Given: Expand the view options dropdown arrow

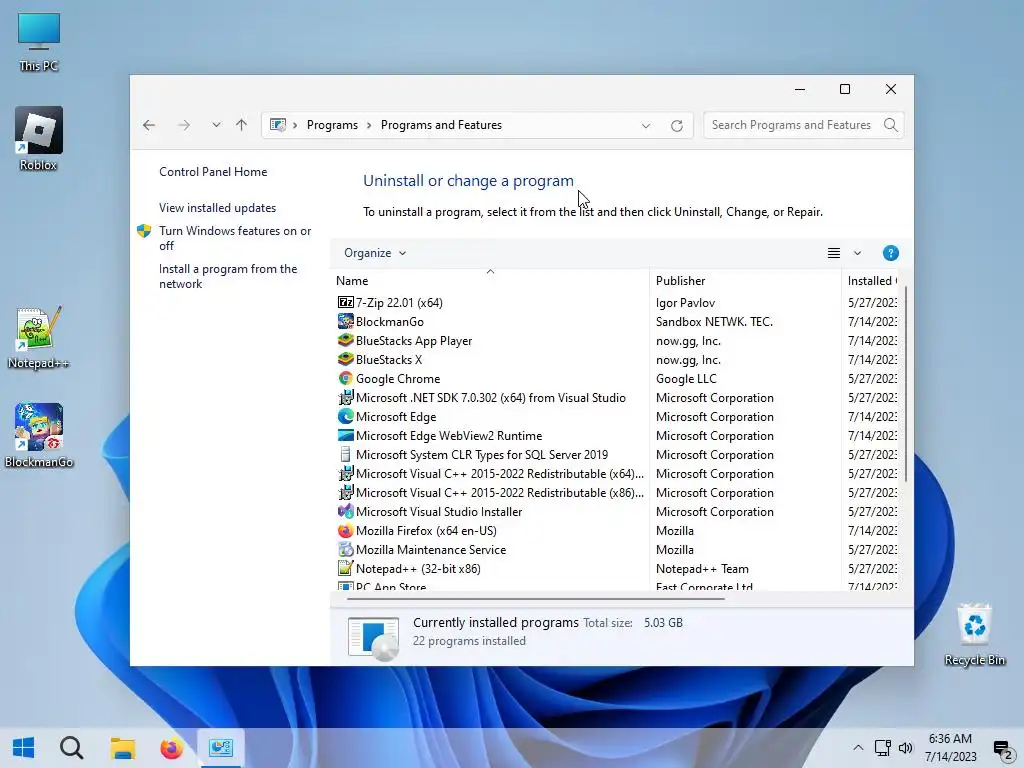Looking at the screenshot, I should click(857, 253).
